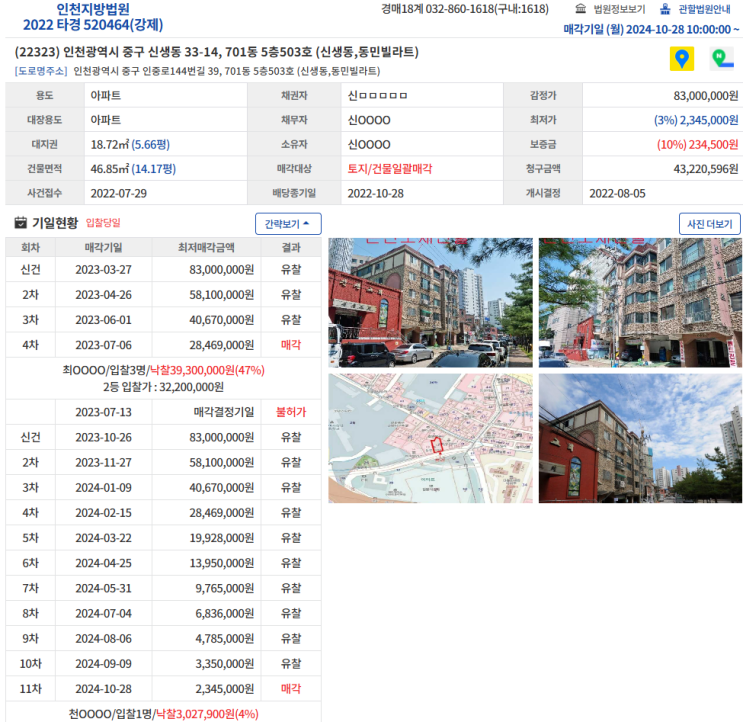Click the [도로명주소] label
Viewport: 743px width, 722px height.
point(41,71)
